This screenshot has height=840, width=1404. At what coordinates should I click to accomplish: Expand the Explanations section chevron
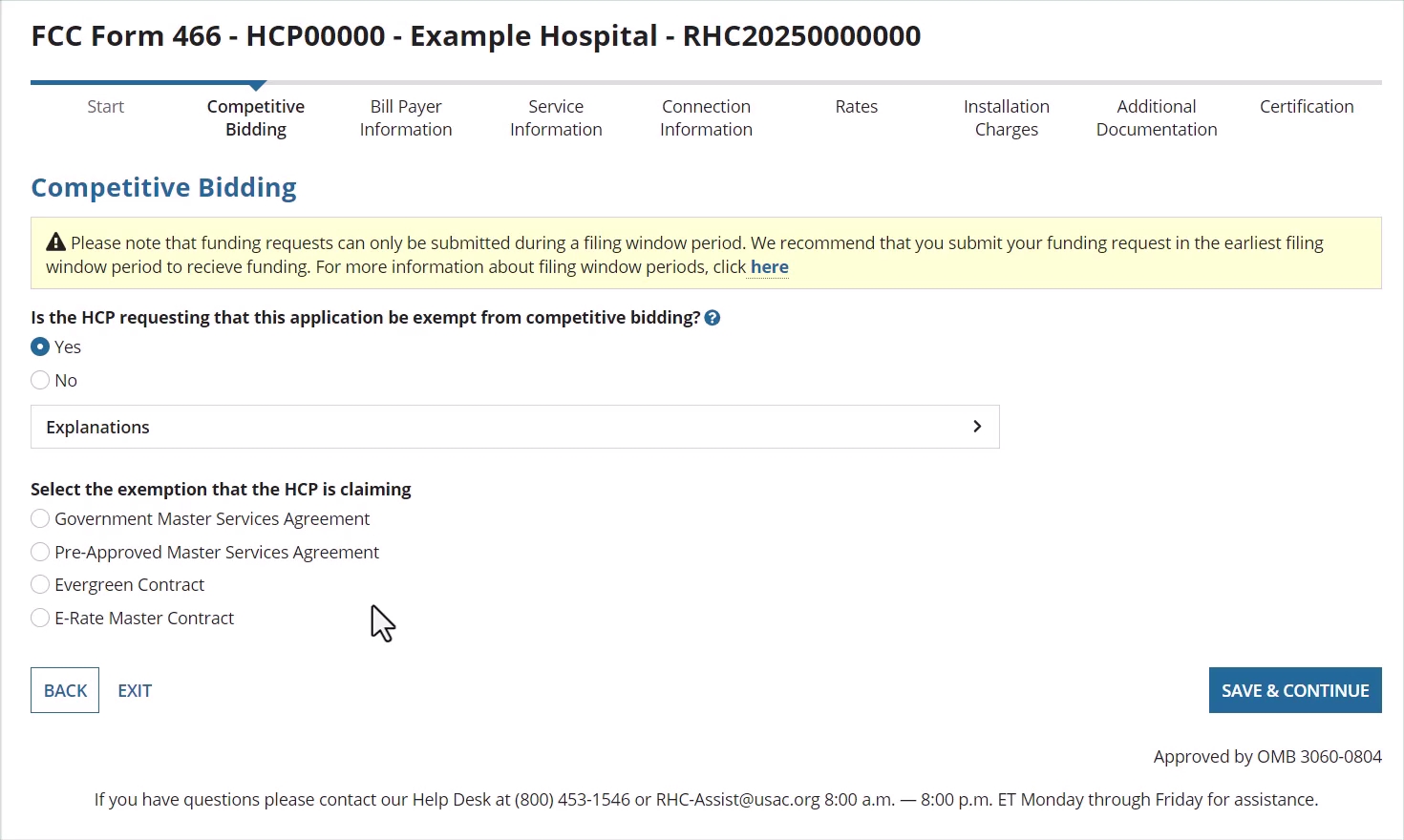tap(977, 427)
